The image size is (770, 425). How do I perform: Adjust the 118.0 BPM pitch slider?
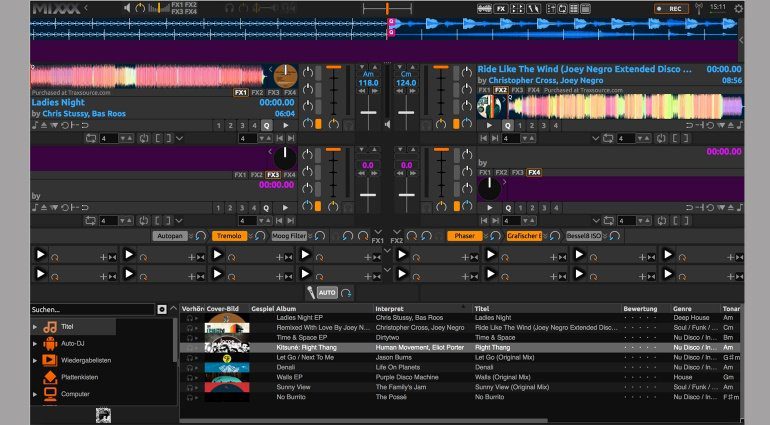click(x=368, y=112)
